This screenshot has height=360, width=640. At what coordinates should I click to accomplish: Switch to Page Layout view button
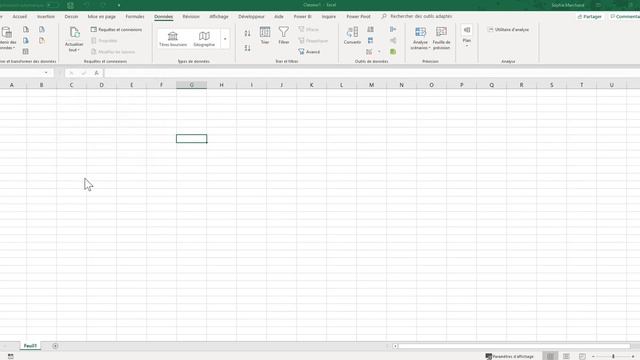(x=566, y=356)
